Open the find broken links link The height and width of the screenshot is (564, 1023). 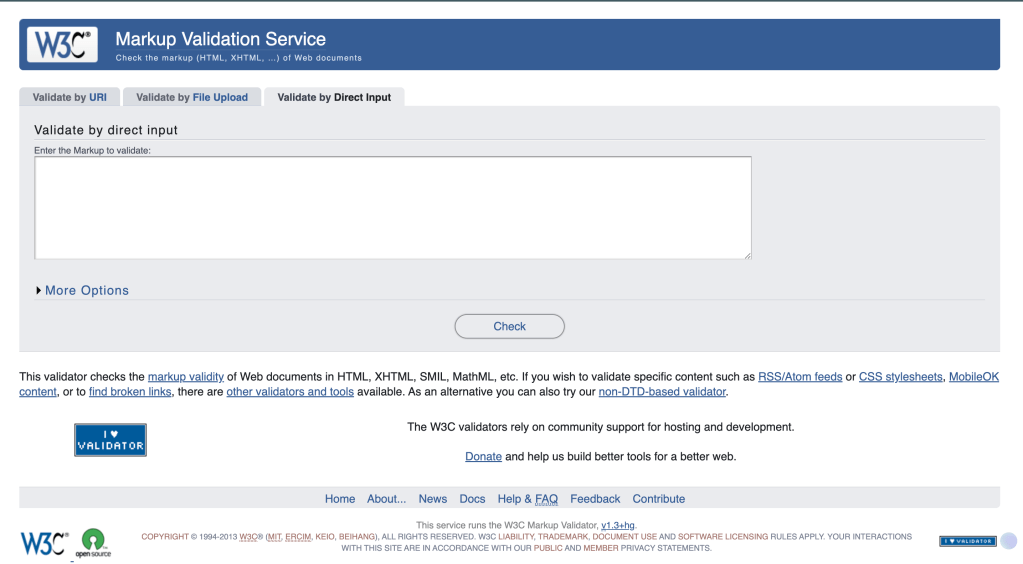[x=130, y=392]
